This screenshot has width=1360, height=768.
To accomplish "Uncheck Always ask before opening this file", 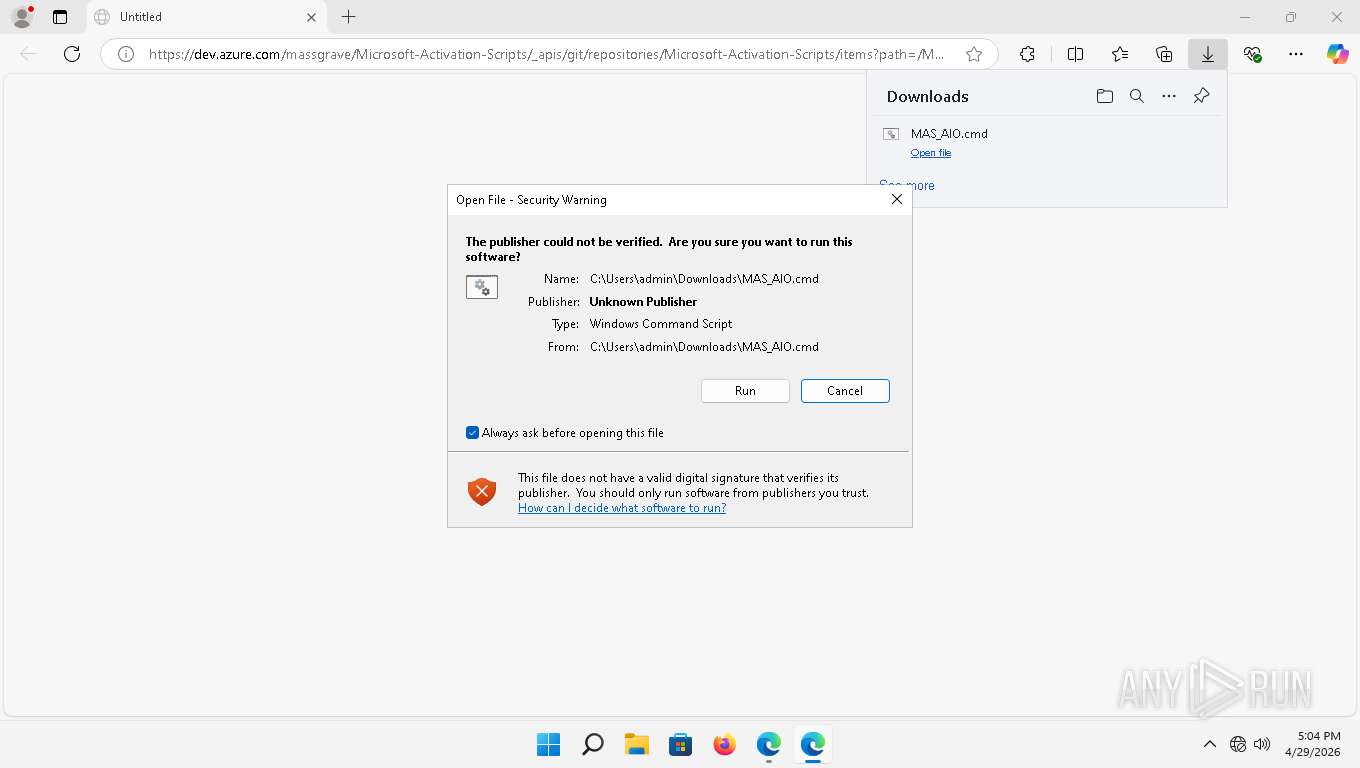I will 472,433.
